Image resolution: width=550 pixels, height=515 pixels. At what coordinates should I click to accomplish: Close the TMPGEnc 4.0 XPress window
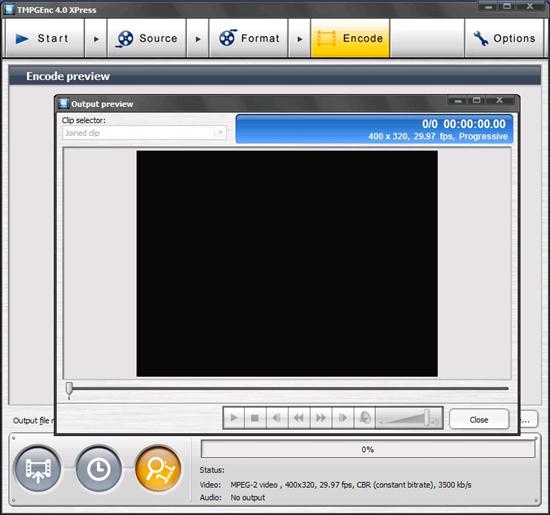click(x=530, y=6)
